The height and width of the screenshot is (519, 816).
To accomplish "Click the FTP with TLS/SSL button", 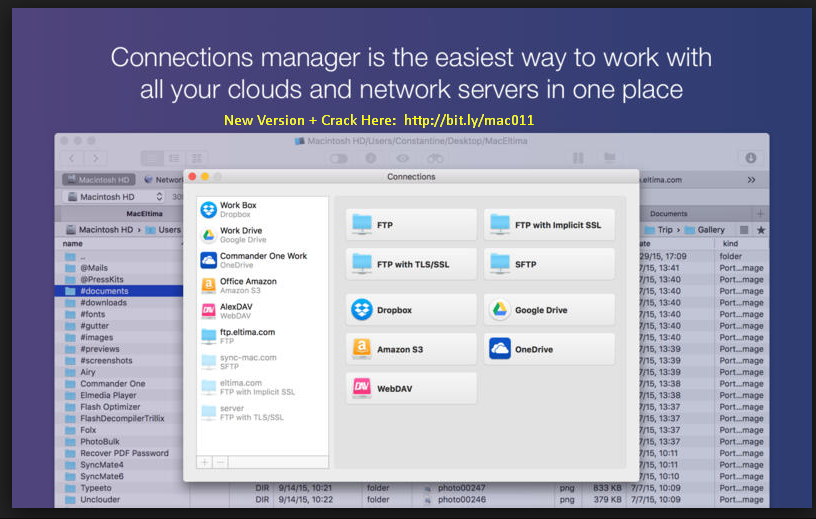I will tap(411, 264).
